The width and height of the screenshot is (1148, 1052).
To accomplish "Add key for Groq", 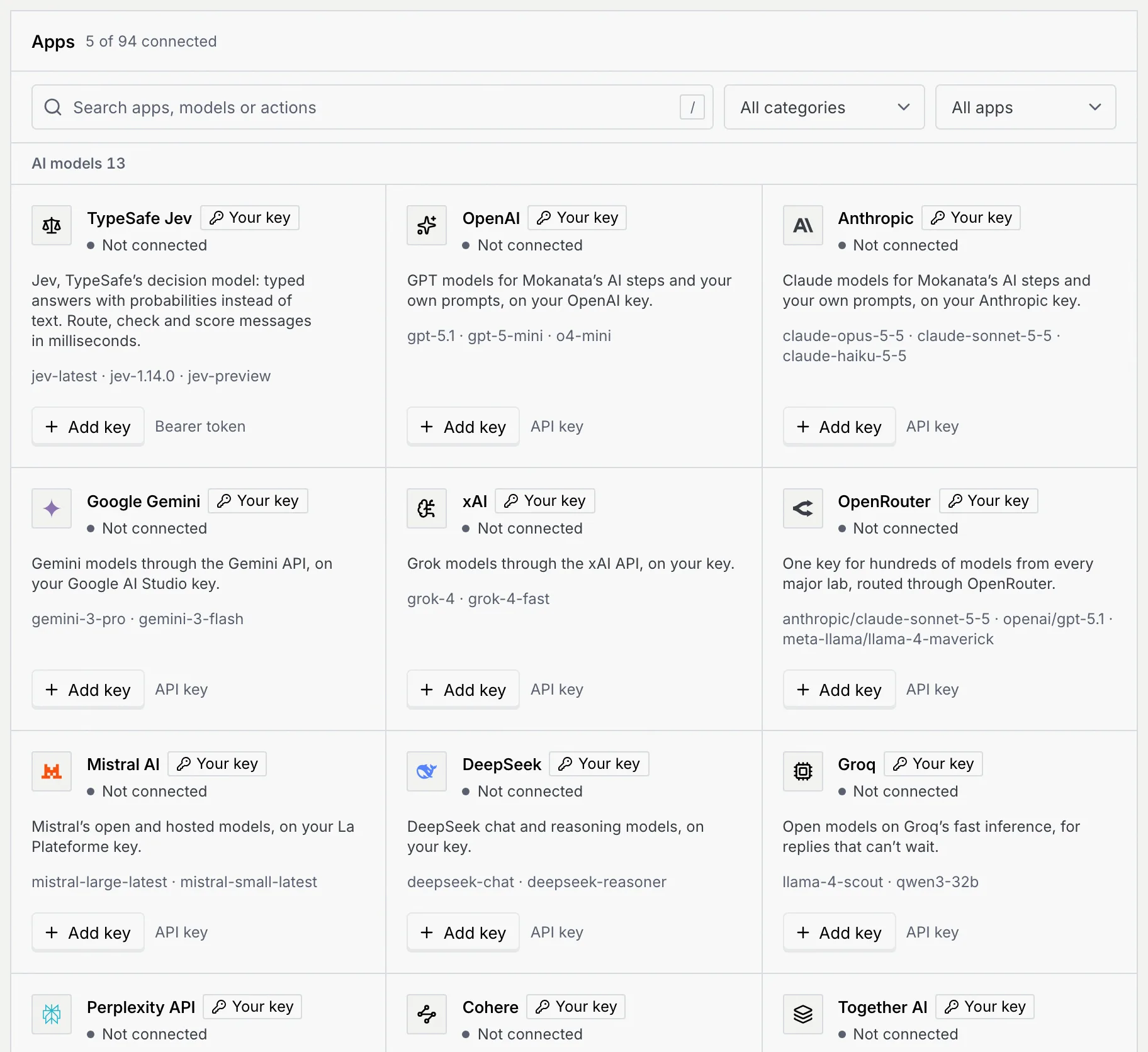I will tap(839, 932).
